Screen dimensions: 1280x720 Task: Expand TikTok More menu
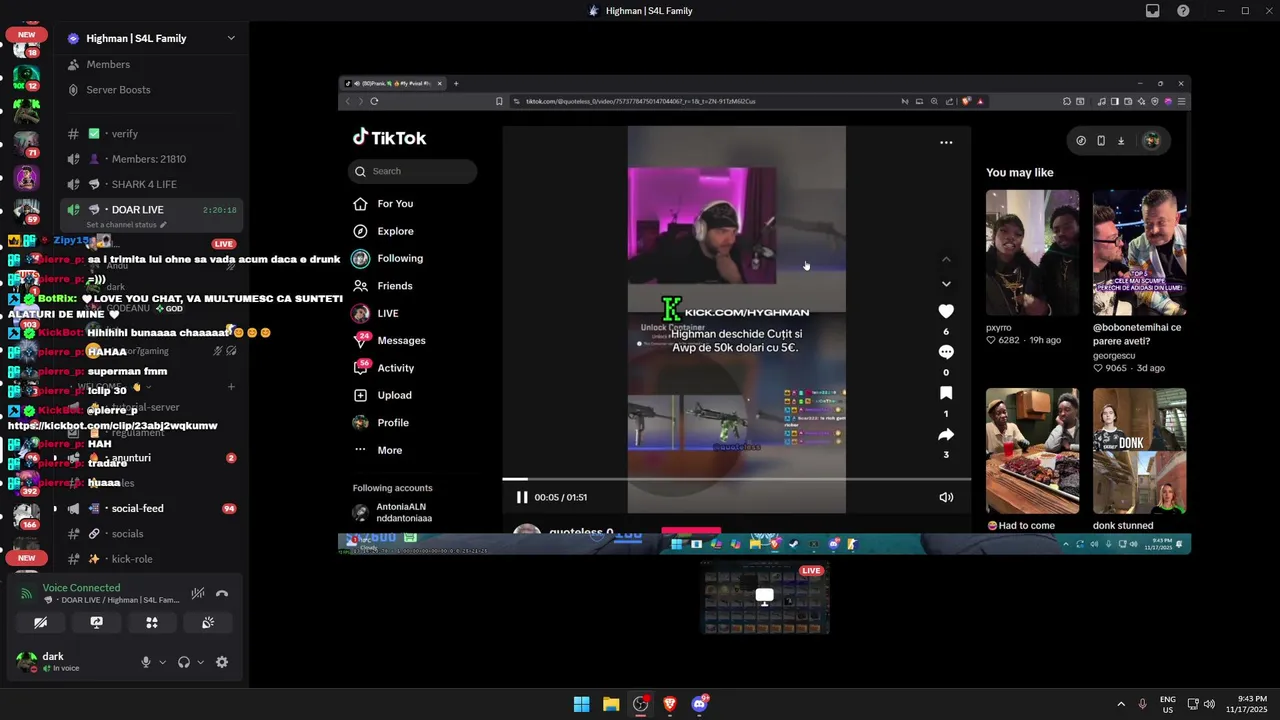click(x=389, y=450)
